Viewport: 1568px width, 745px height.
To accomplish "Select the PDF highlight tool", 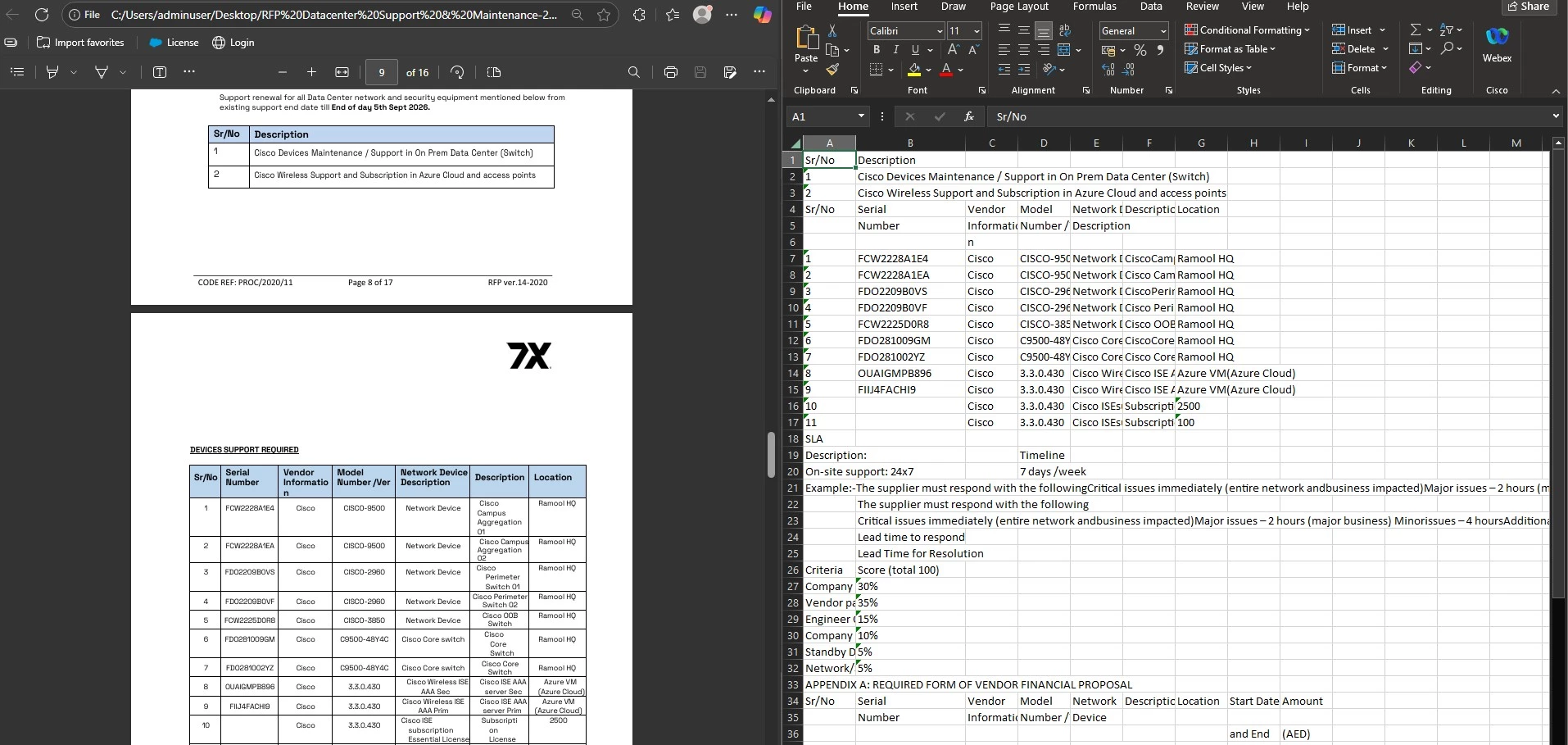I will point(52,72).
